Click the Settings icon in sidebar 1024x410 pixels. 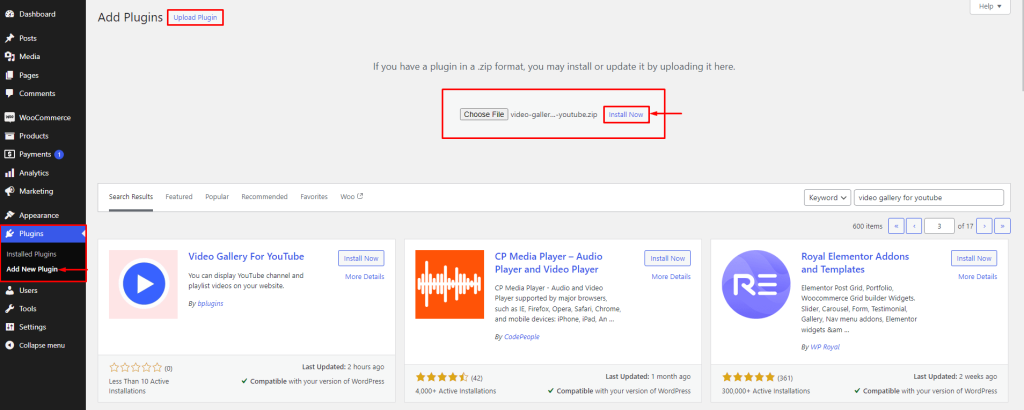click(x=10, y=327)
